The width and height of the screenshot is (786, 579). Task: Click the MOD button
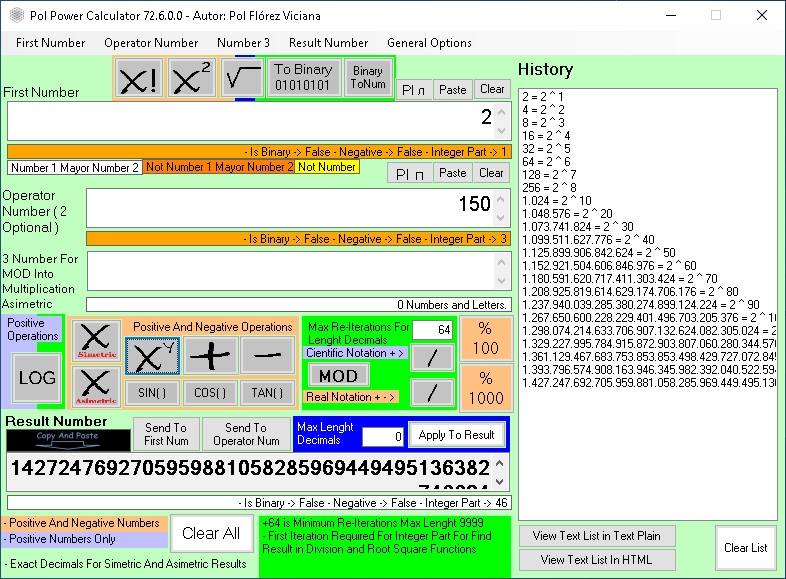click(338, 376)
